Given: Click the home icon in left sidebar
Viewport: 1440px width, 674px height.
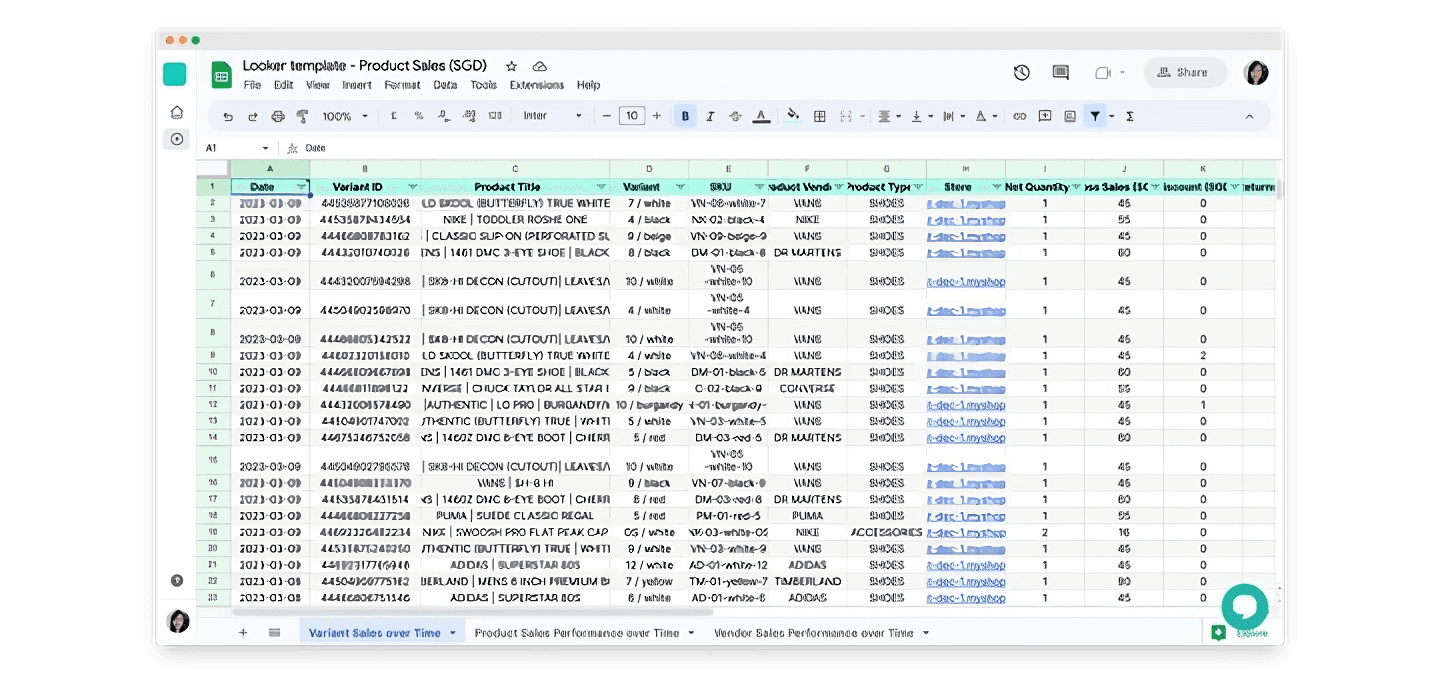Looking at the screenshot, I should click(177, 112).
